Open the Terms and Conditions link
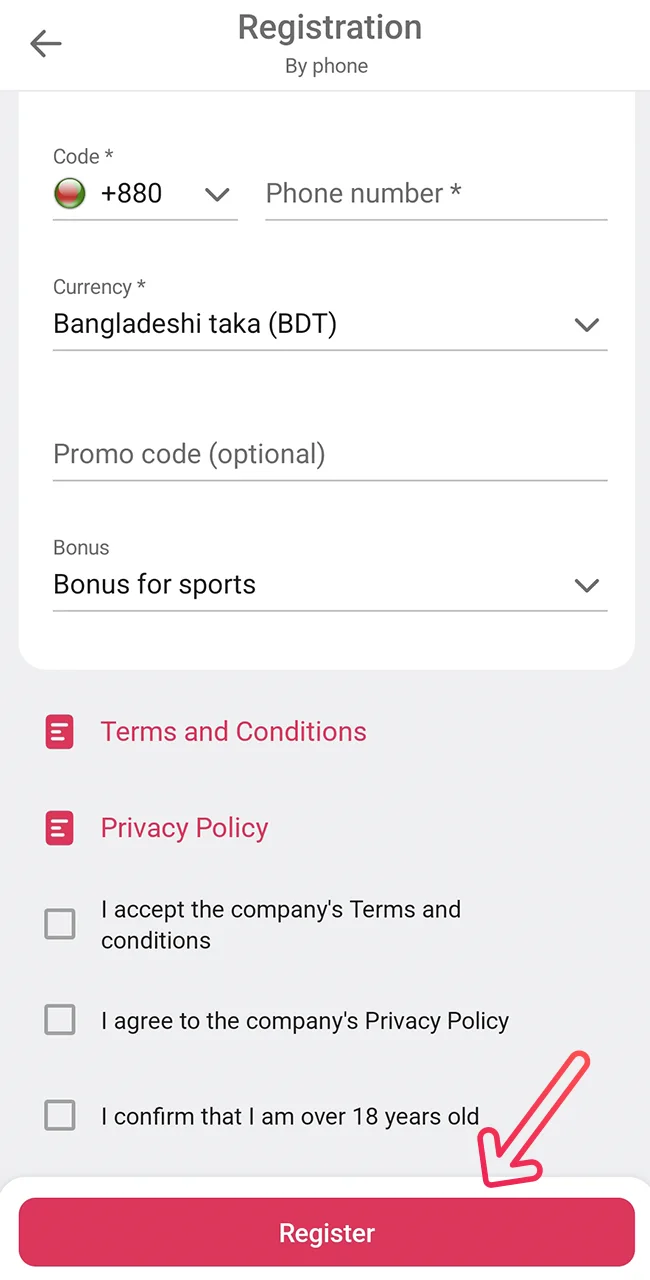The height and width of the screenshot is (1280, 650). pos(233,731)
